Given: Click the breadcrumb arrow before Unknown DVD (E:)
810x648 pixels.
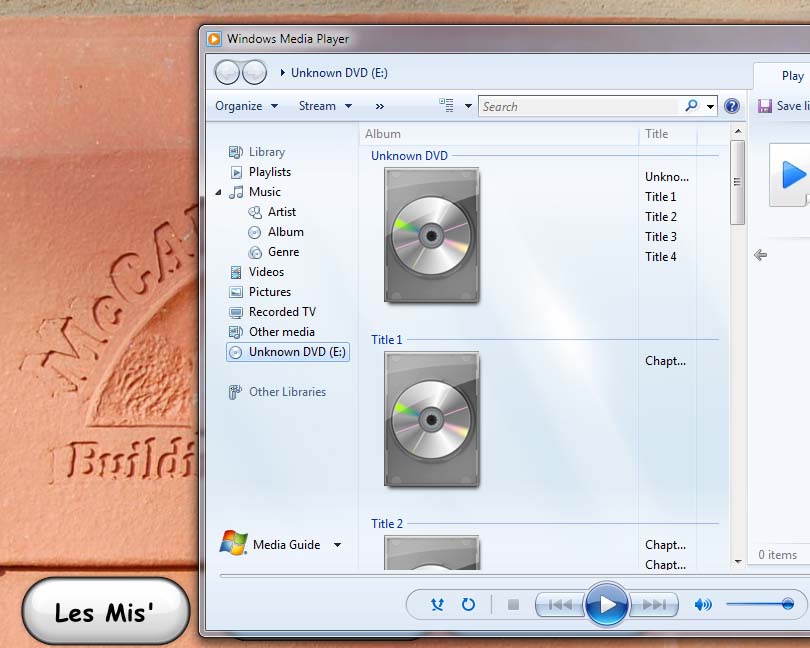Looking at the screenshot, I should point(283,73).
